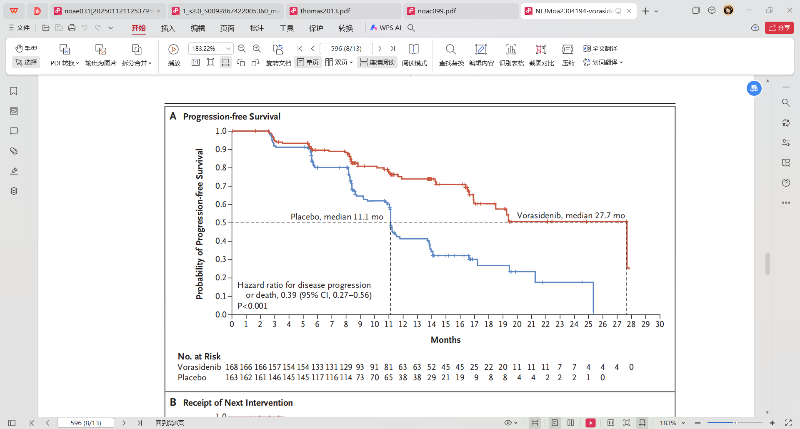Expand the quick access toolbar chevron
The image size is (800, 429).
click(111, 28)
